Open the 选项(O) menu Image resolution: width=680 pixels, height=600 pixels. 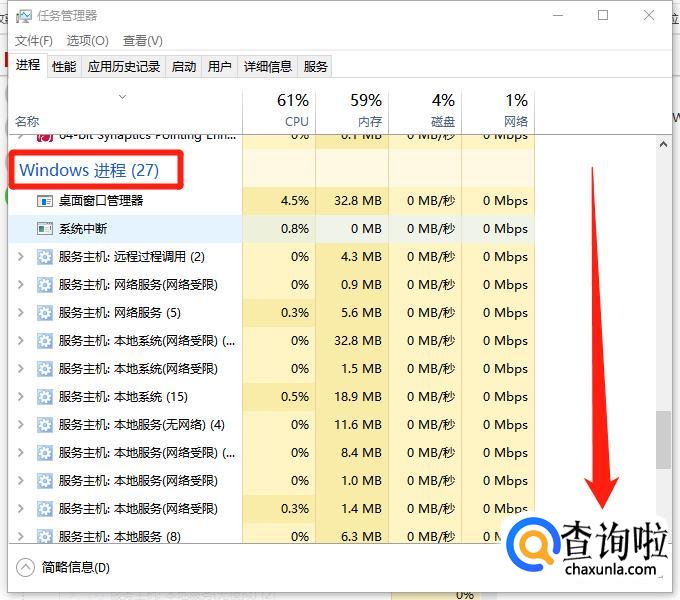(x=88, y=41)
